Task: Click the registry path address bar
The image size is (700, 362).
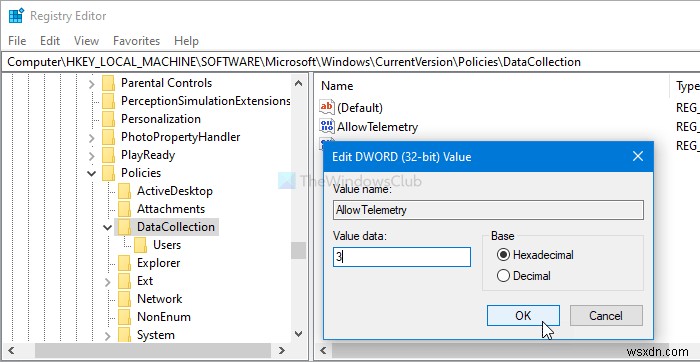Action: click(350, 62)
